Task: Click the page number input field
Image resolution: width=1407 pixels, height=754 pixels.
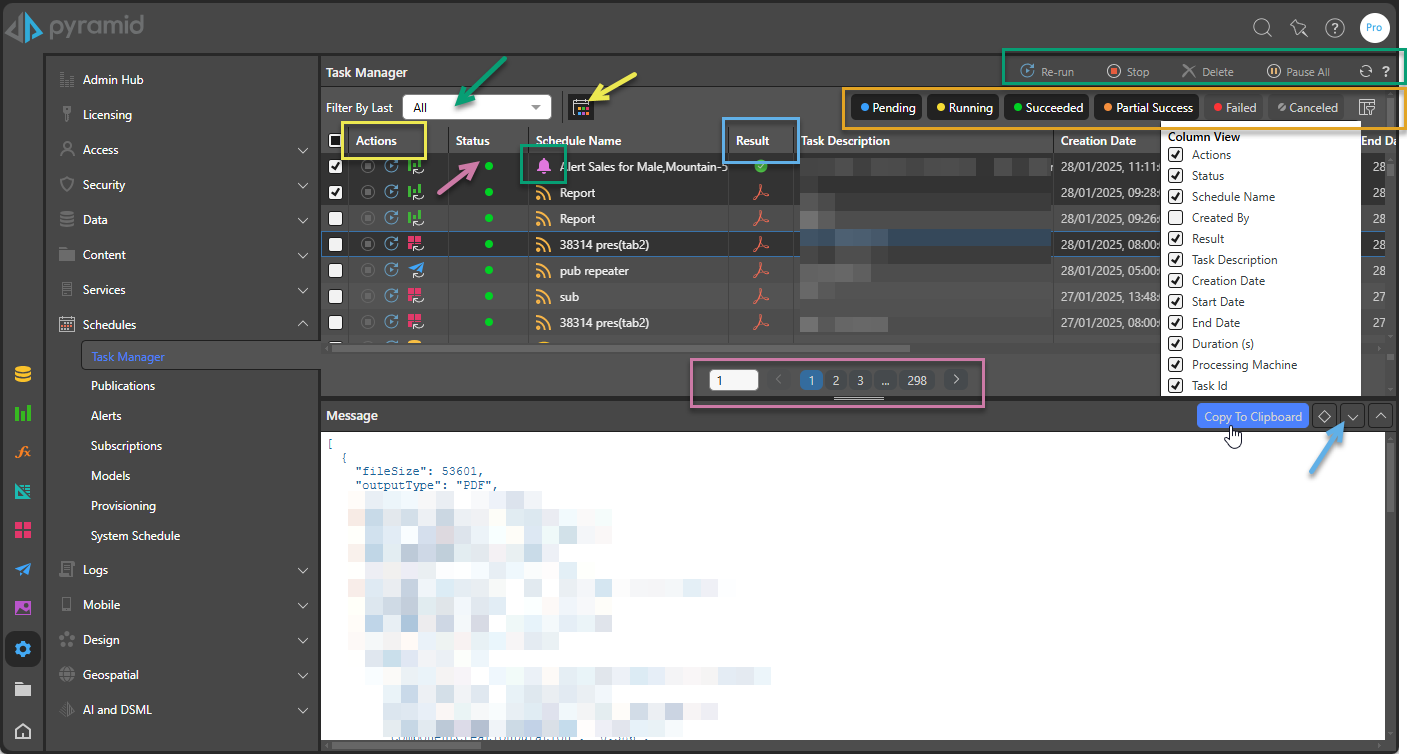Action: click(734, 380)
